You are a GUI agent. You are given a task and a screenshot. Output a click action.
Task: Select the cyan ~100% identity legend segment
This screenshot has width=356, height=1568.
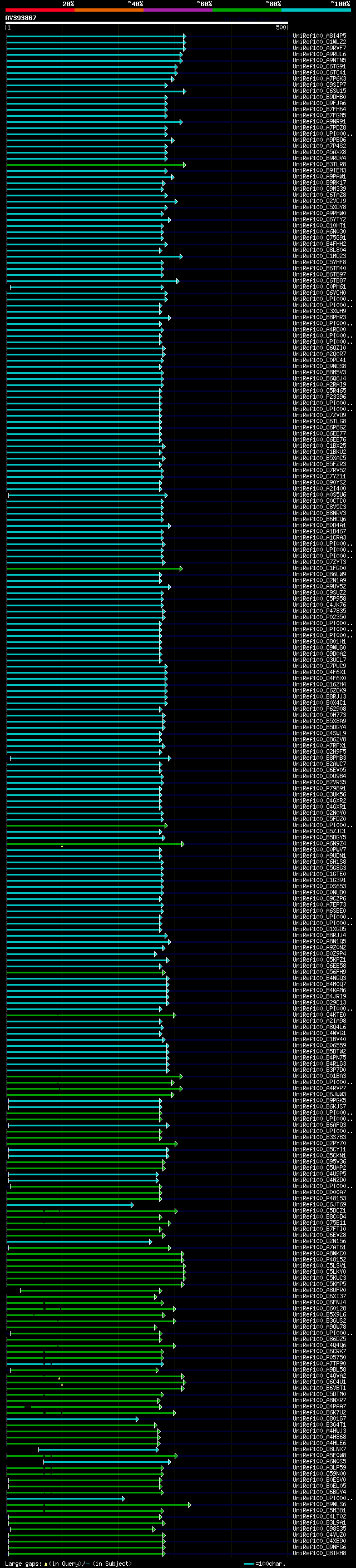pyautogui.click(x=316, y=10)
